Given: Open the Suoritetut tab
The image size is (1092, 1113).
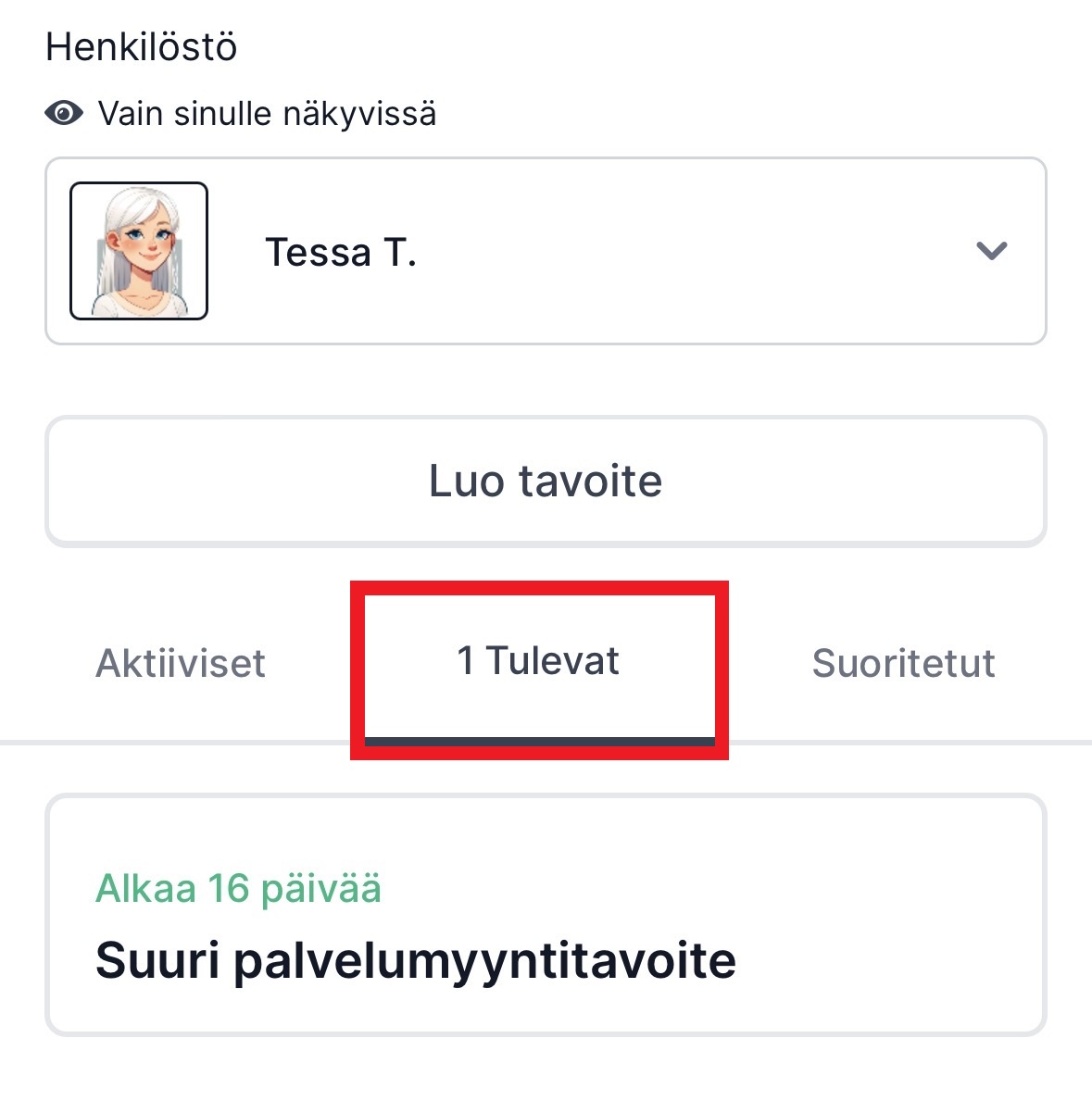Looking at the screenshot, I should pos(904,663).
